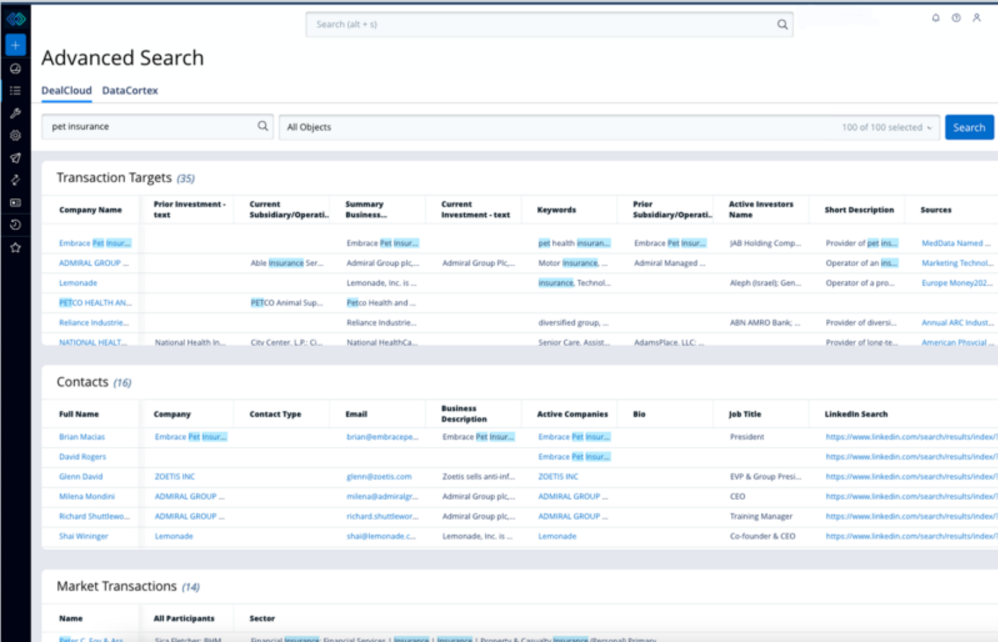Viewport: 998px width, 642px height.
Task: Open the user profile icon
Action: (976, 18)
